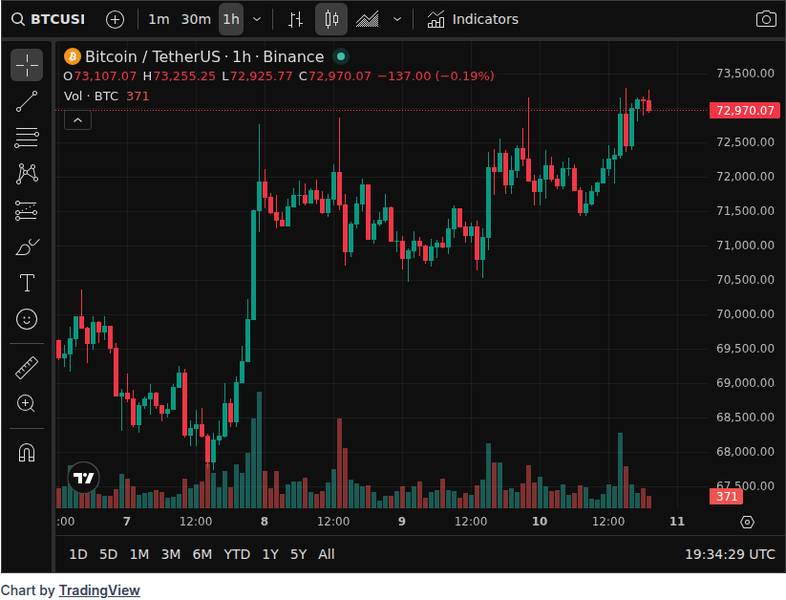The width and height of the screenshot is (786, 600).
Task: Open chart settings gear icon
Action: tap(747, 522)
